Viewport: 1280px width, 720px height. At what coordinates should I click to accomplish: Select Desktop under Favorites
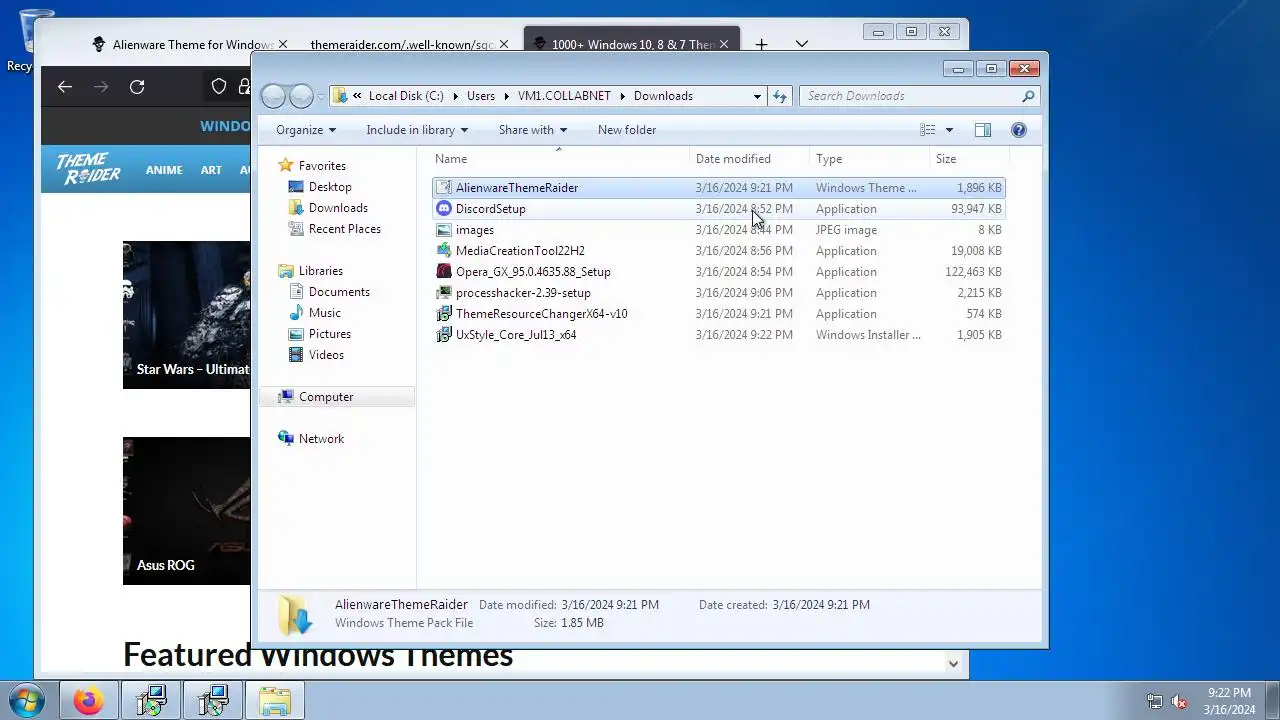click(330, 187)
